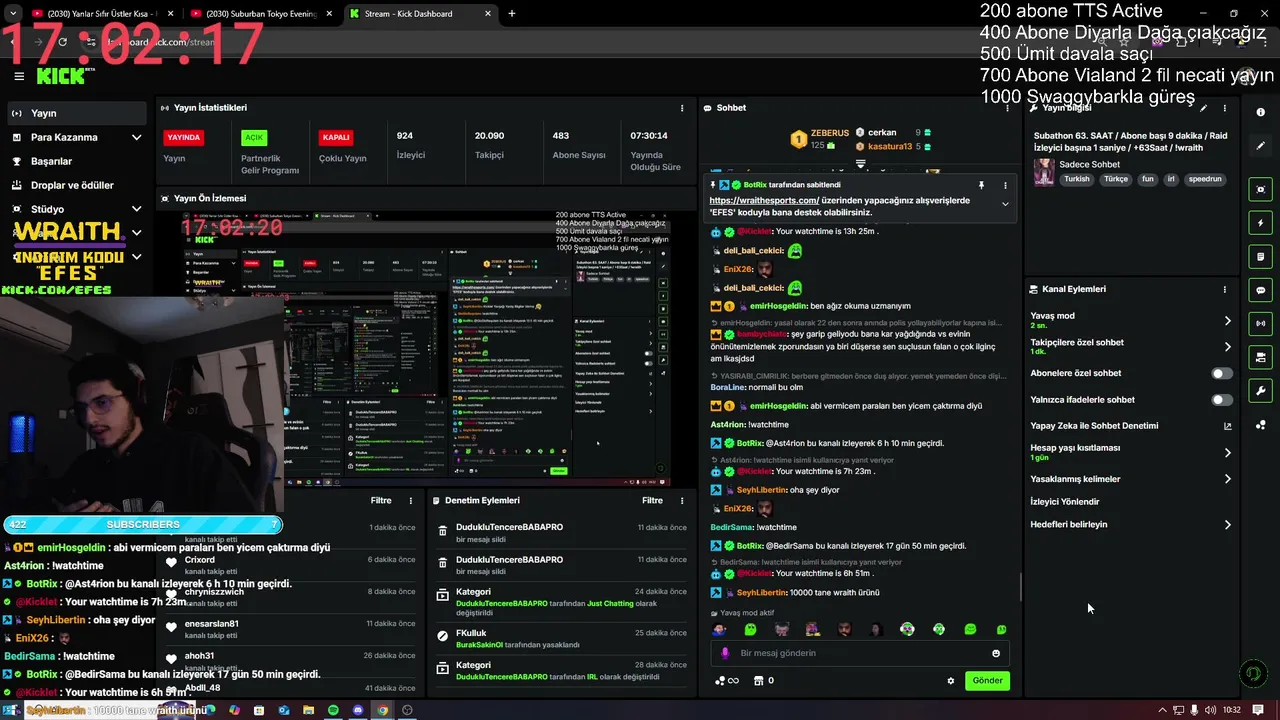Expand Takipçilere özel sohbet settings
The width and height of the screenshot is (1280, 720).
click(x=1228, y=347)
